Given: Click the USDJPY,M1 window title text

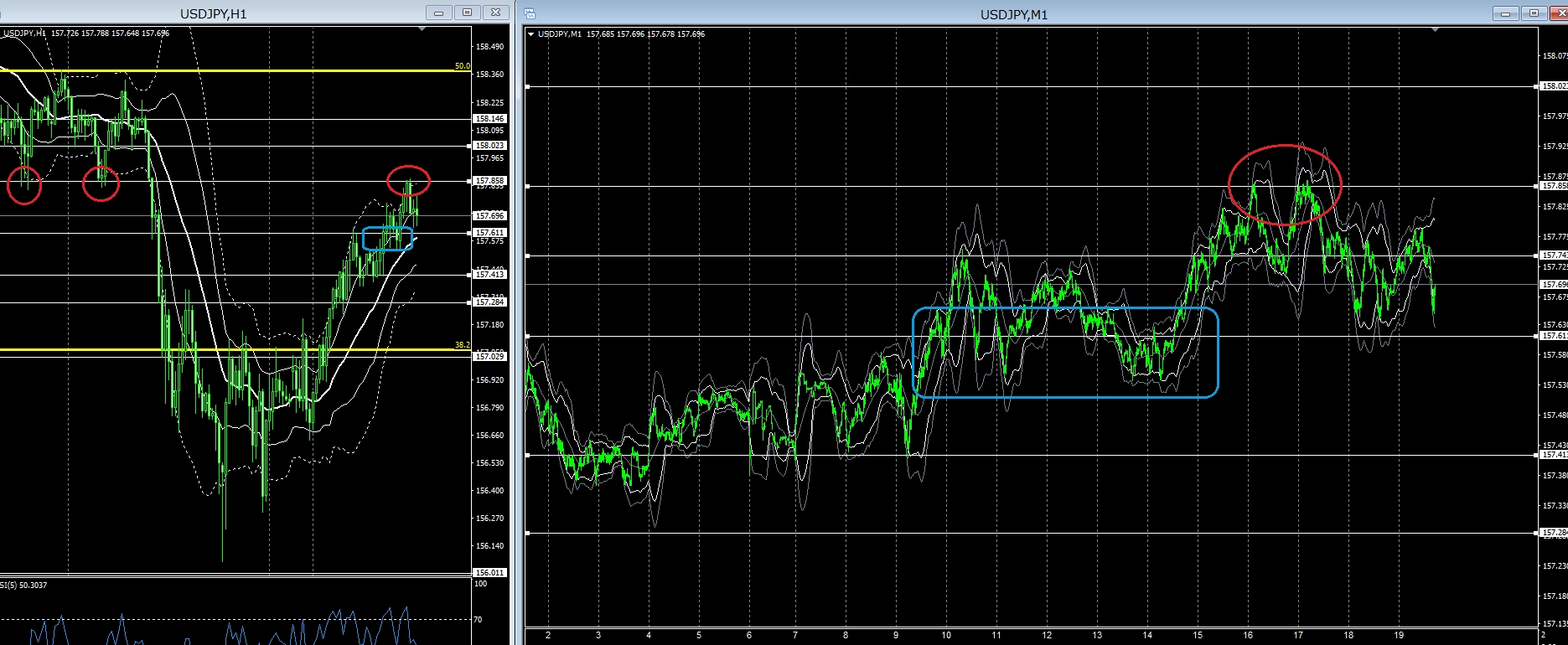Looking at the screenshot, I should [x=1014, y=14].
